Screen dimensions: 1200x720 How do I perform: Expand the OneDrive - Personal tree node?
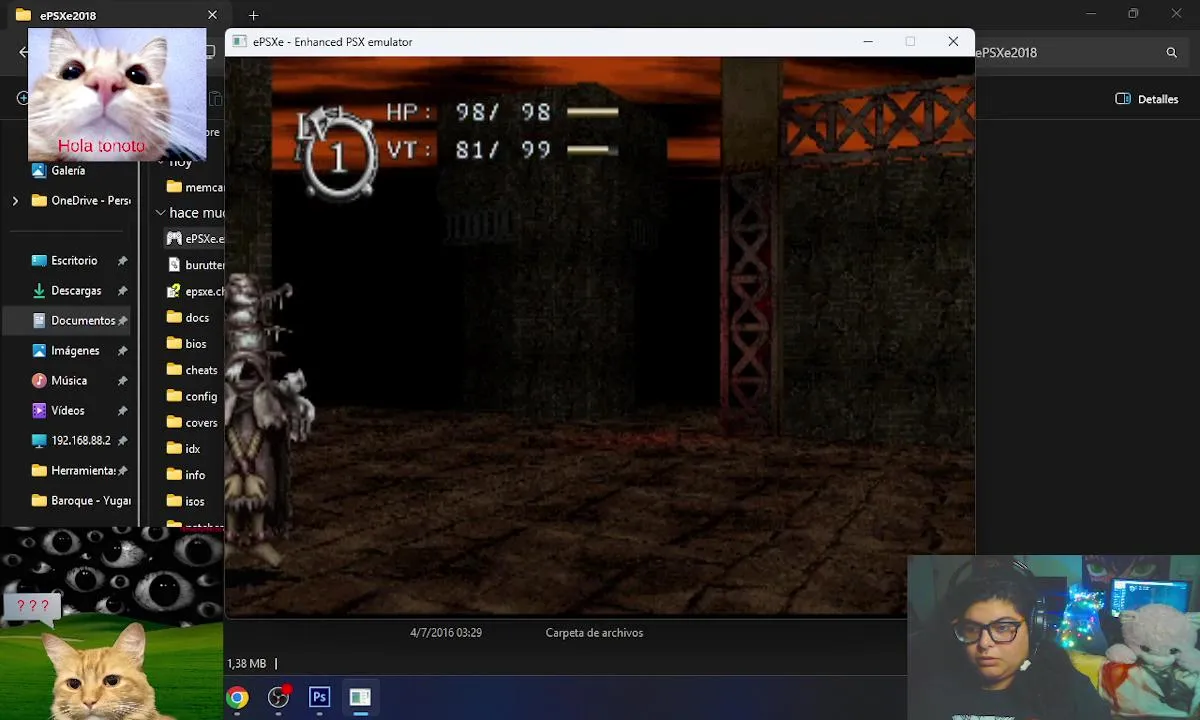(x=15, y=201)
